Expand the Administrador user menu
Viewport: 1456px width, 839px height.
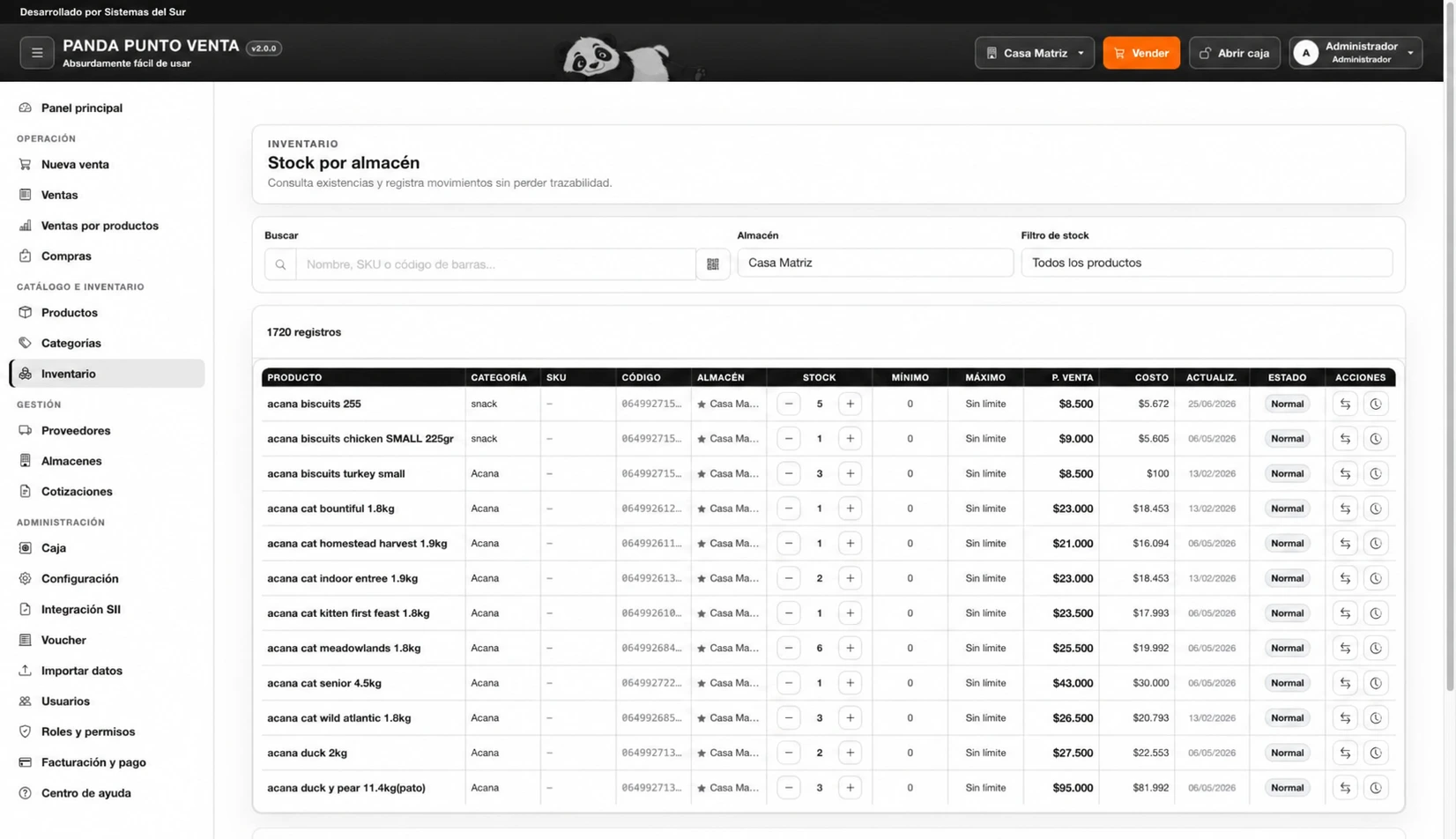click(x=1356, y=53)
